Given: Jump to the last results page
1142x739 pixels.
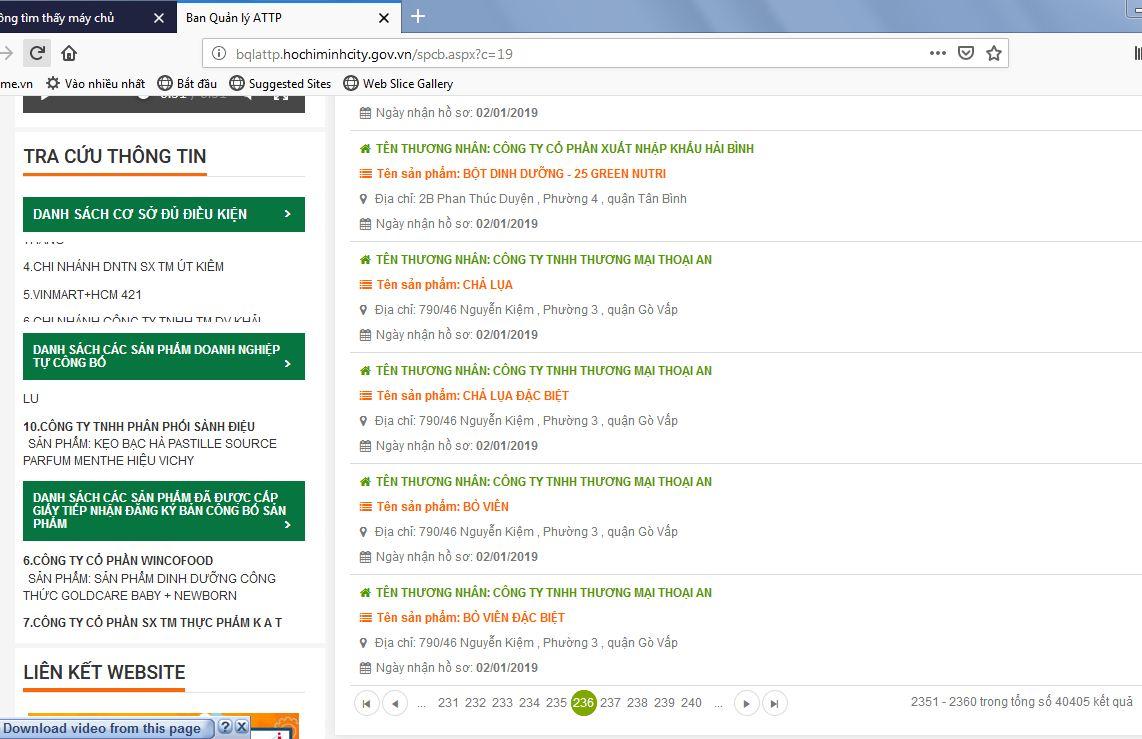Looking at the screenshot, I should click(x=774, y=703).
